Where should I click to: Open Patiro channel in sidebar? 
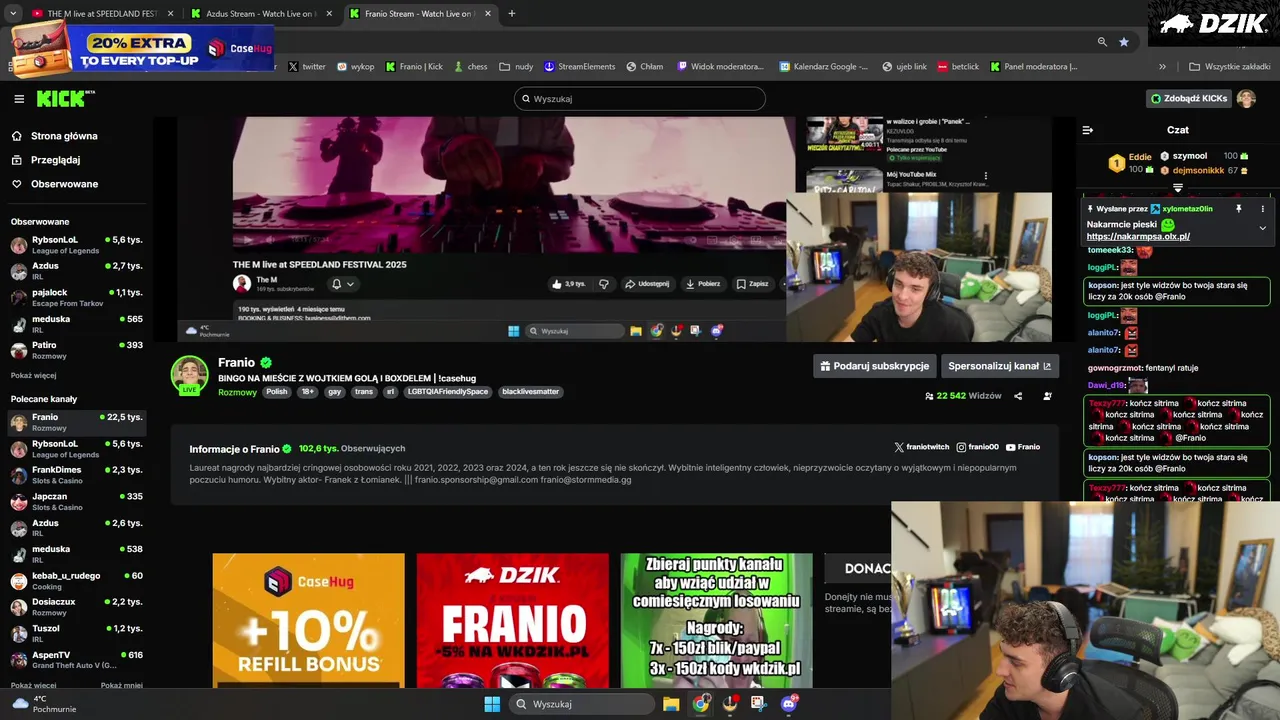pos(77,350)
